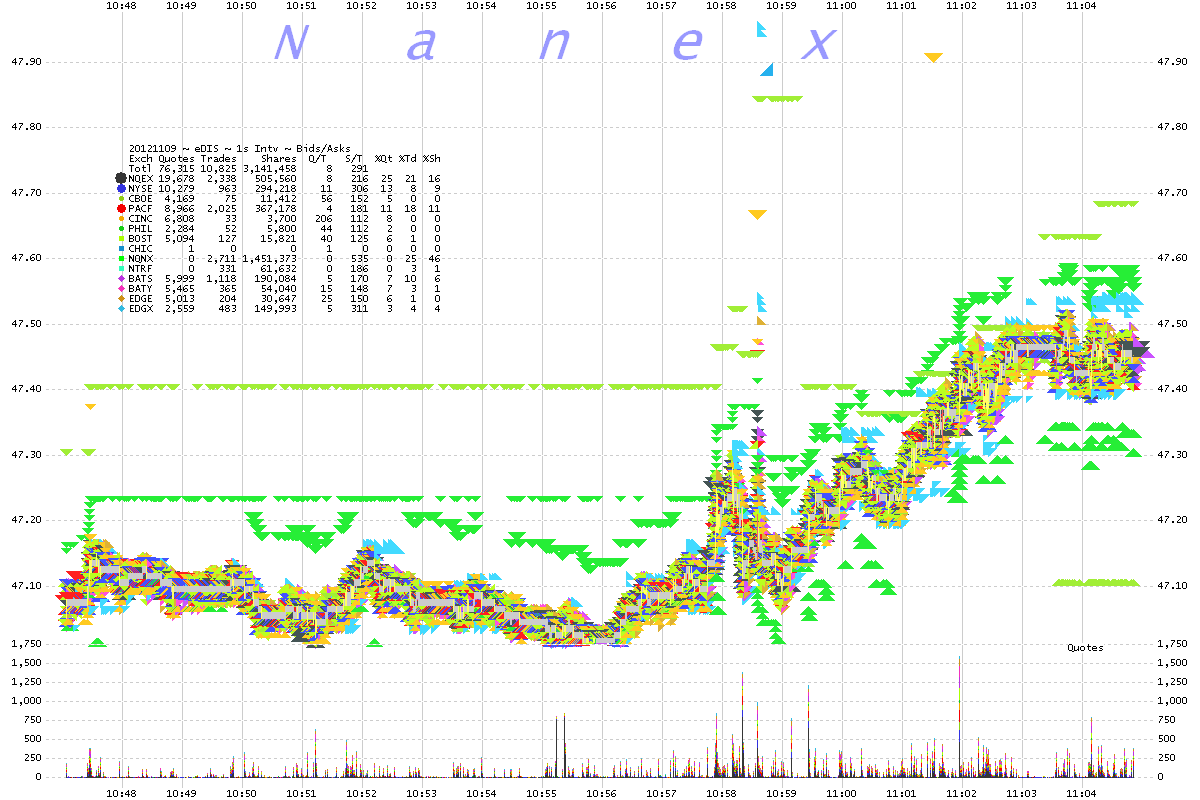The image size is (1200, 800).
Task: Click the 'Totl' row label
Action: pyautogui.click(x=141, y=168)
